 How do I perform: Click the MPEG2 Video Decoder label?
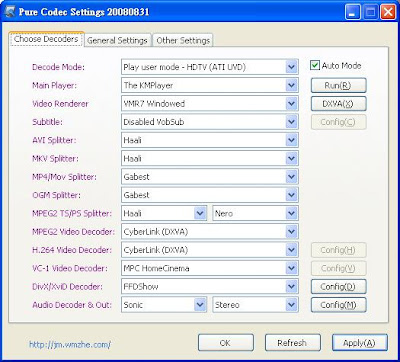coord(73,232)
